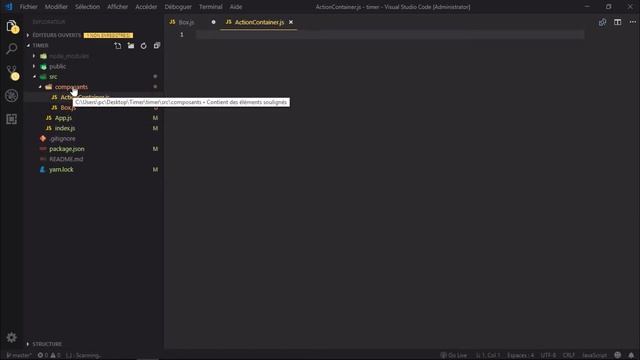This screenshot has height=360, width=640.
Task: Open the Terminal menu
Action: [211, 7]
